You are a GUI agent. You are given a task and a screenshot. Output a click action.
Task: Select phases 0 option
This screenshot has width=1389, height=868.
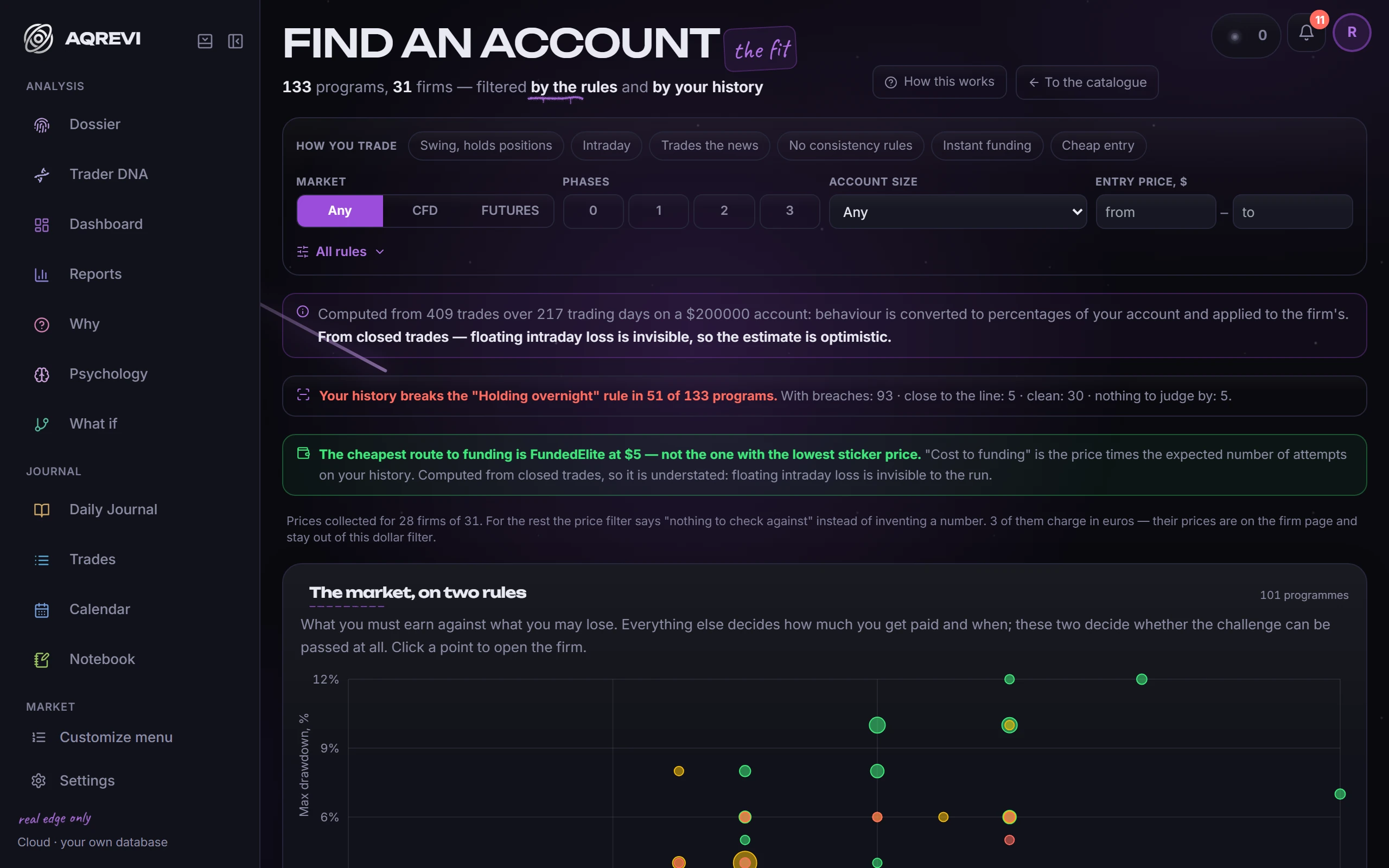593,210
